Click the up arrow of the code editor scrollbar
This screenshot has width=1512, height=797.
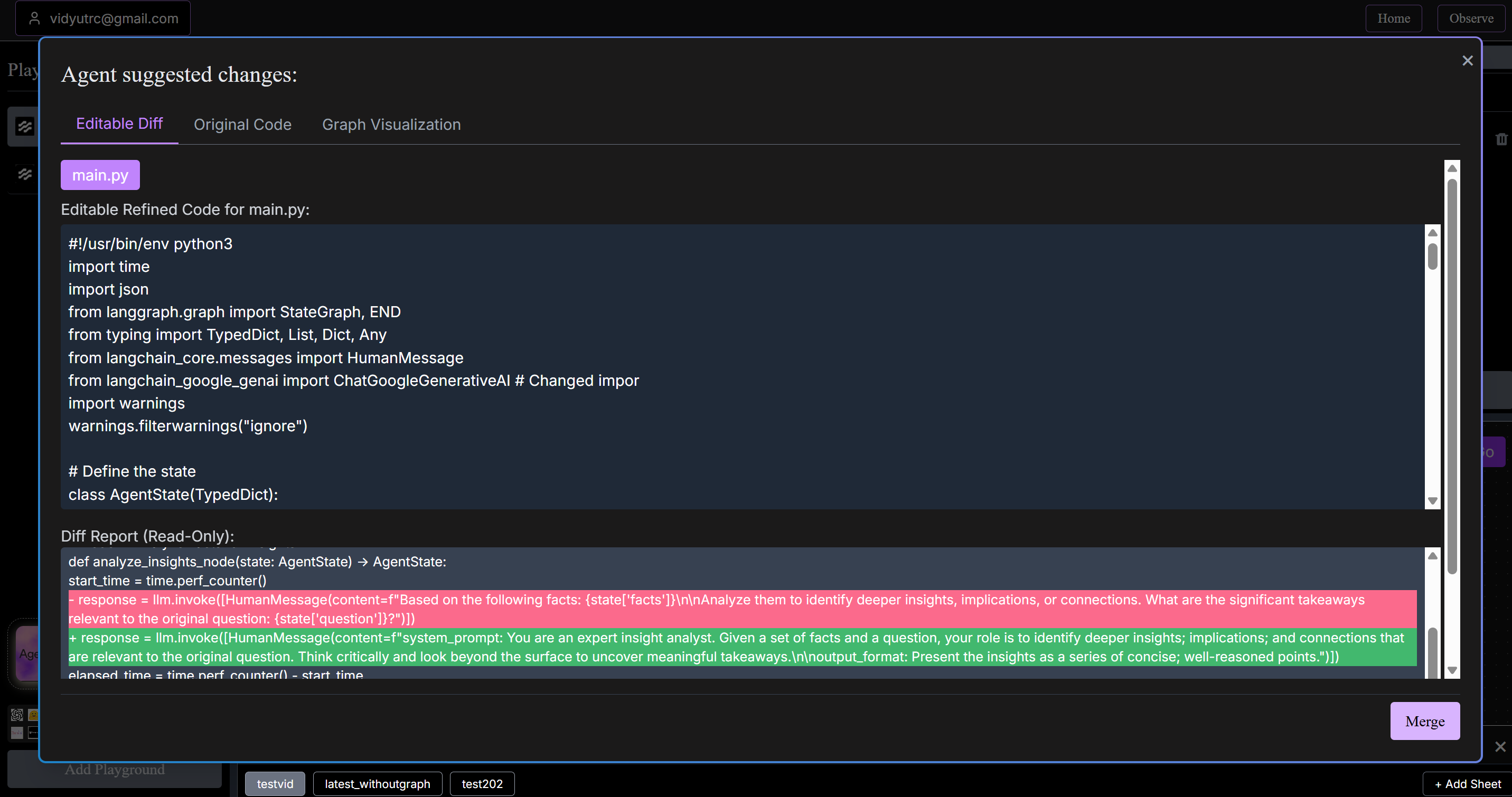pyautogui.click(x=1432, y=233)
